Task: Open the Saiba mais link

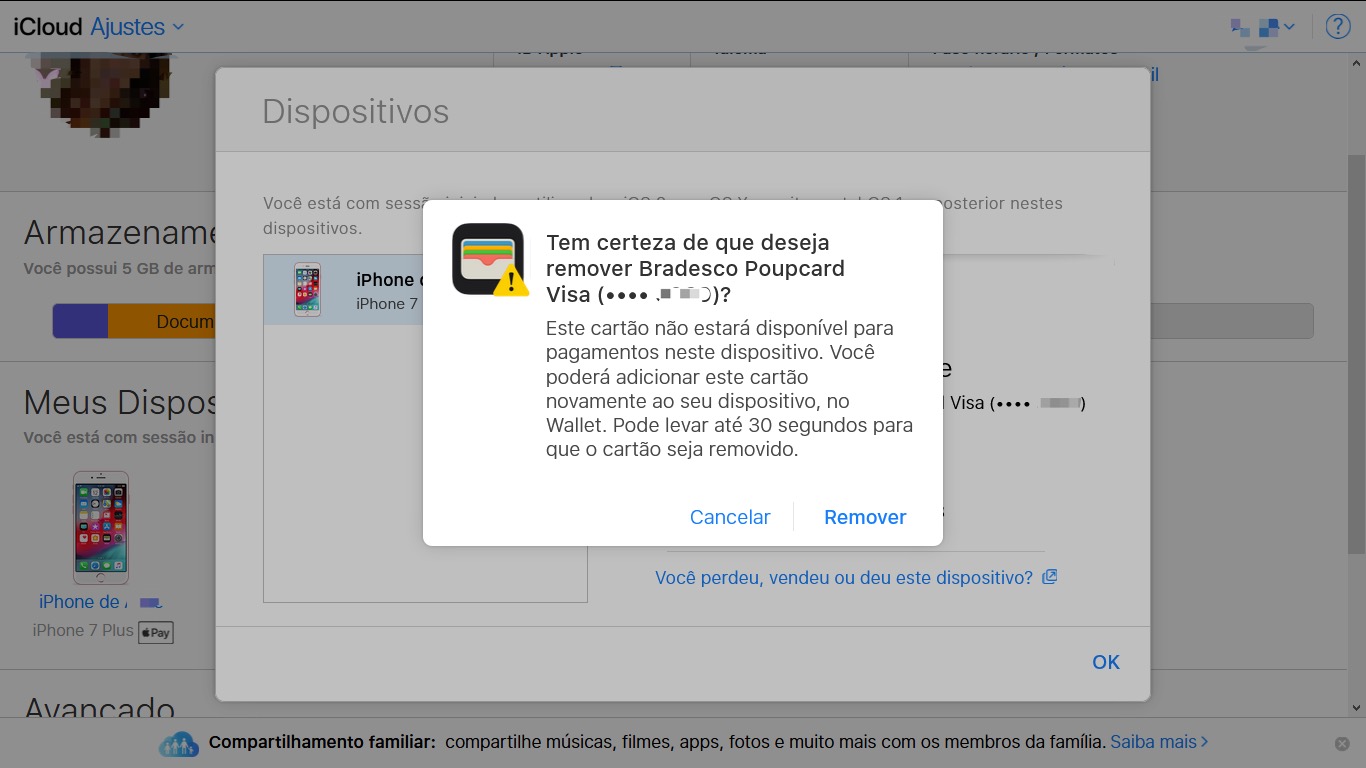Action: click(x=1159, y=743)
